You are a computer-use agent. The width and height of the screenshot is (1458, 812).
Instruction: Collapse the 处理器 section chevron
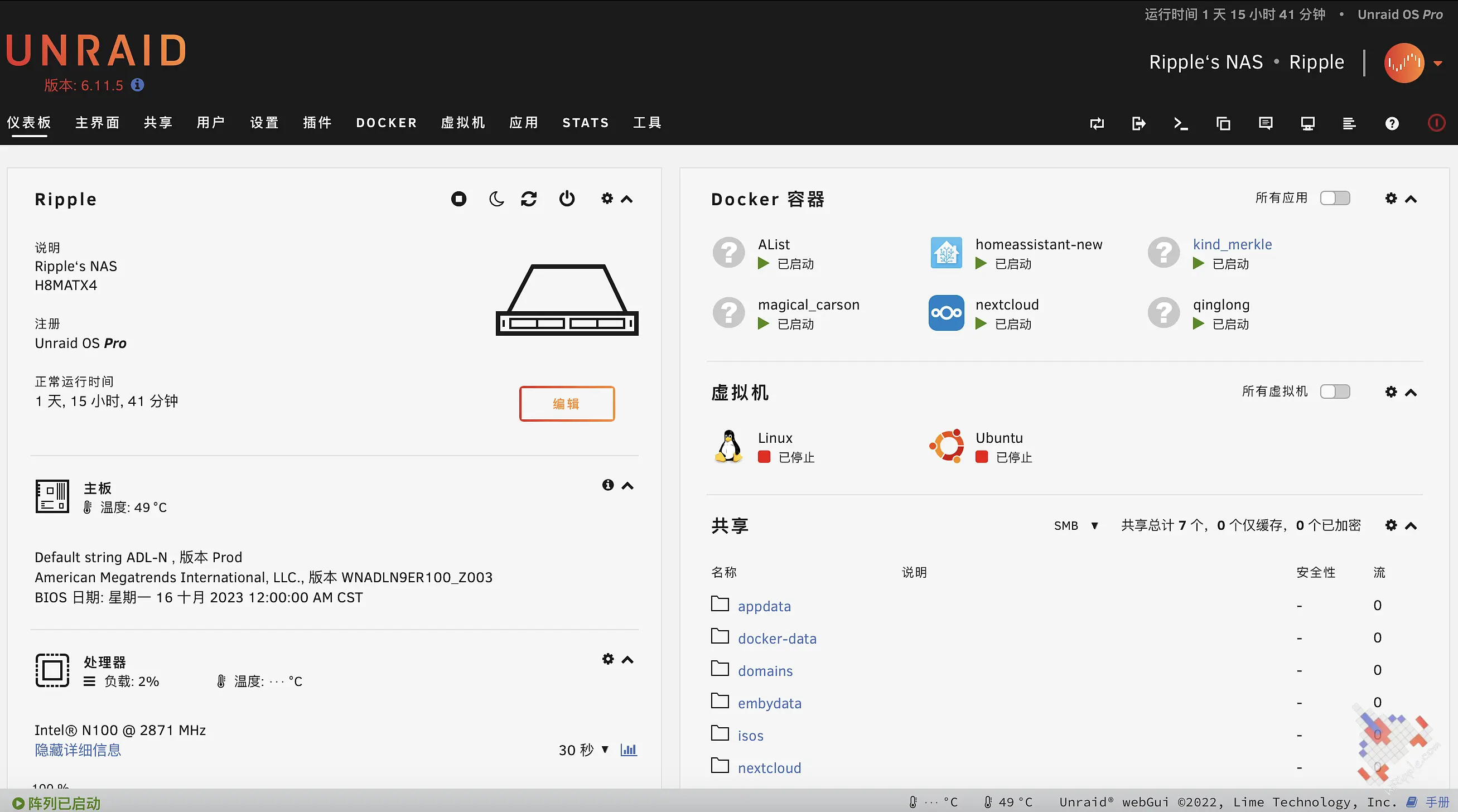pyautogui.click(x=627, y=660)
